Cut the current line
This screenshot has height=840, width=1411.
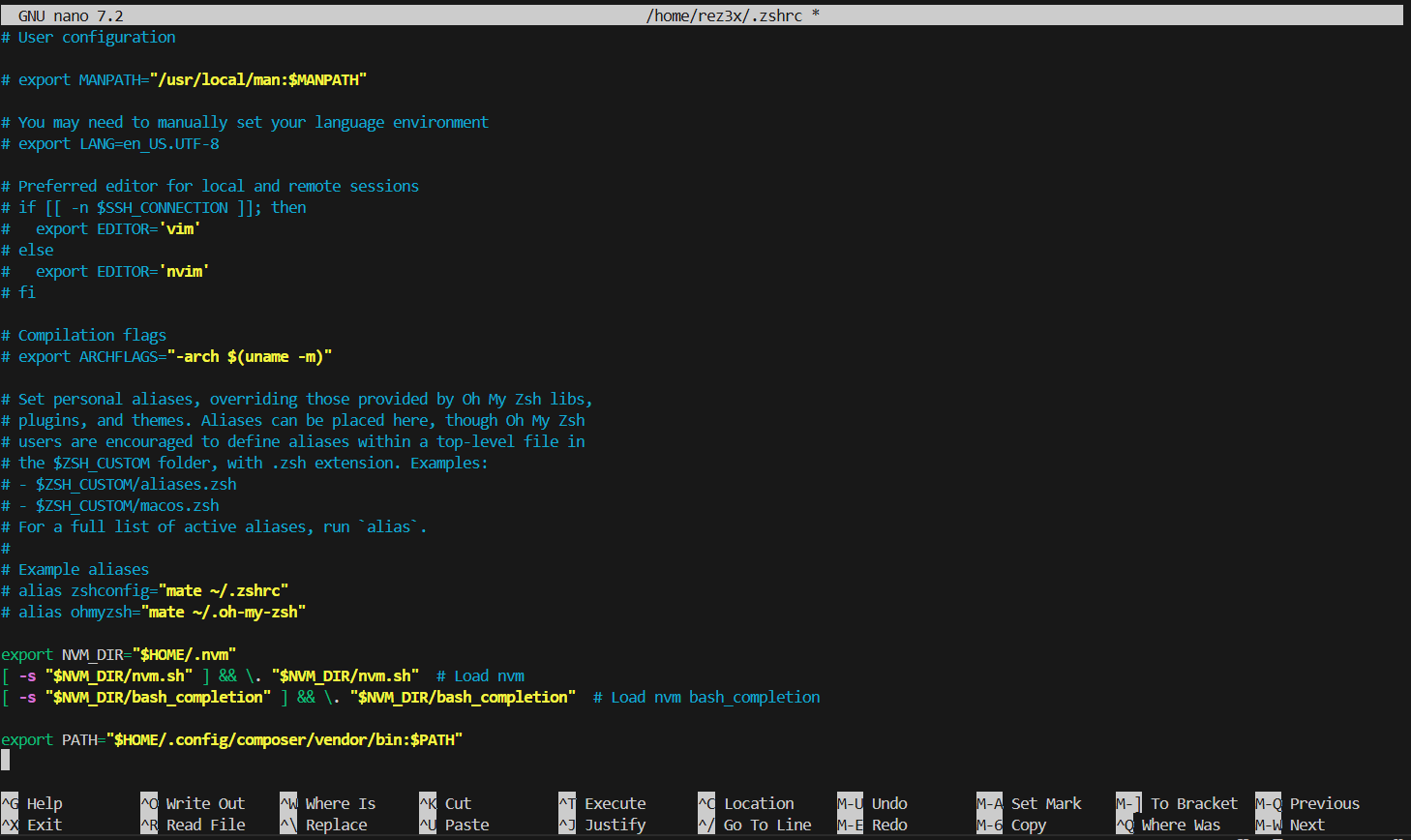[458, 802]
